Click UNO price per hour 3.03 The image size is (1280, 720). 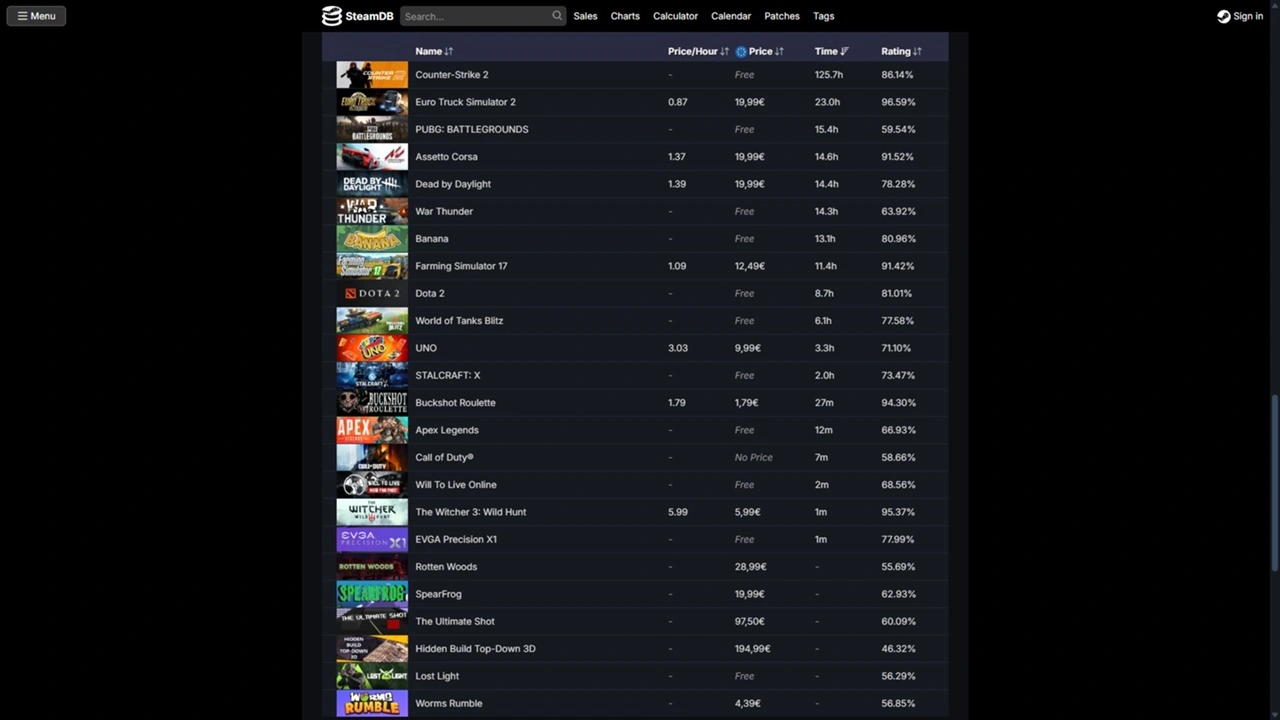tap(678, 348)
